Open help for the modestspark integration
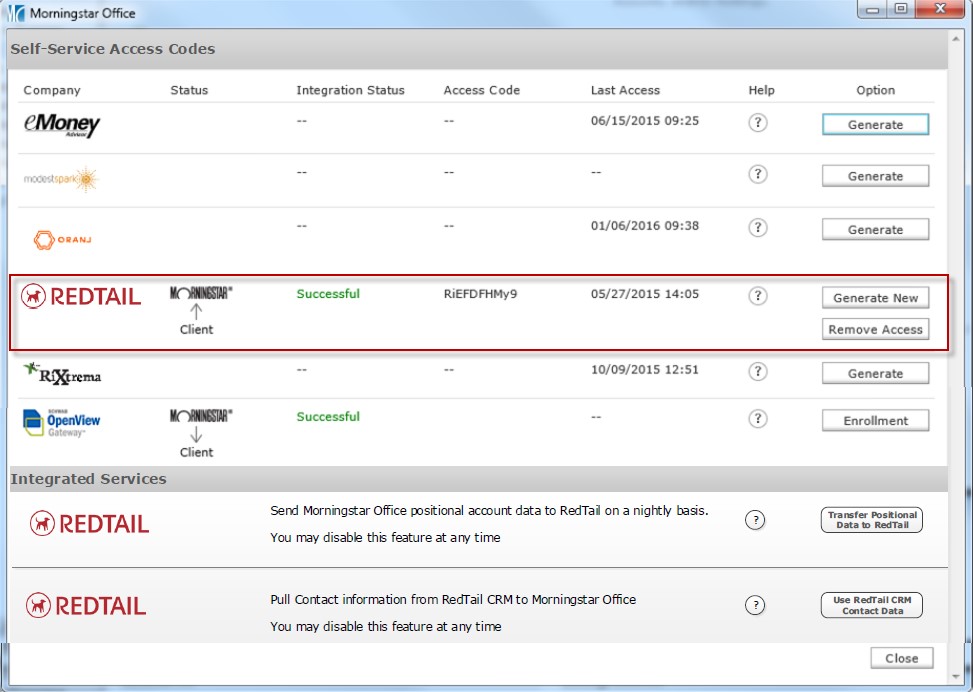The height and width of the screenshot is (692, 973). click(758, 175)
